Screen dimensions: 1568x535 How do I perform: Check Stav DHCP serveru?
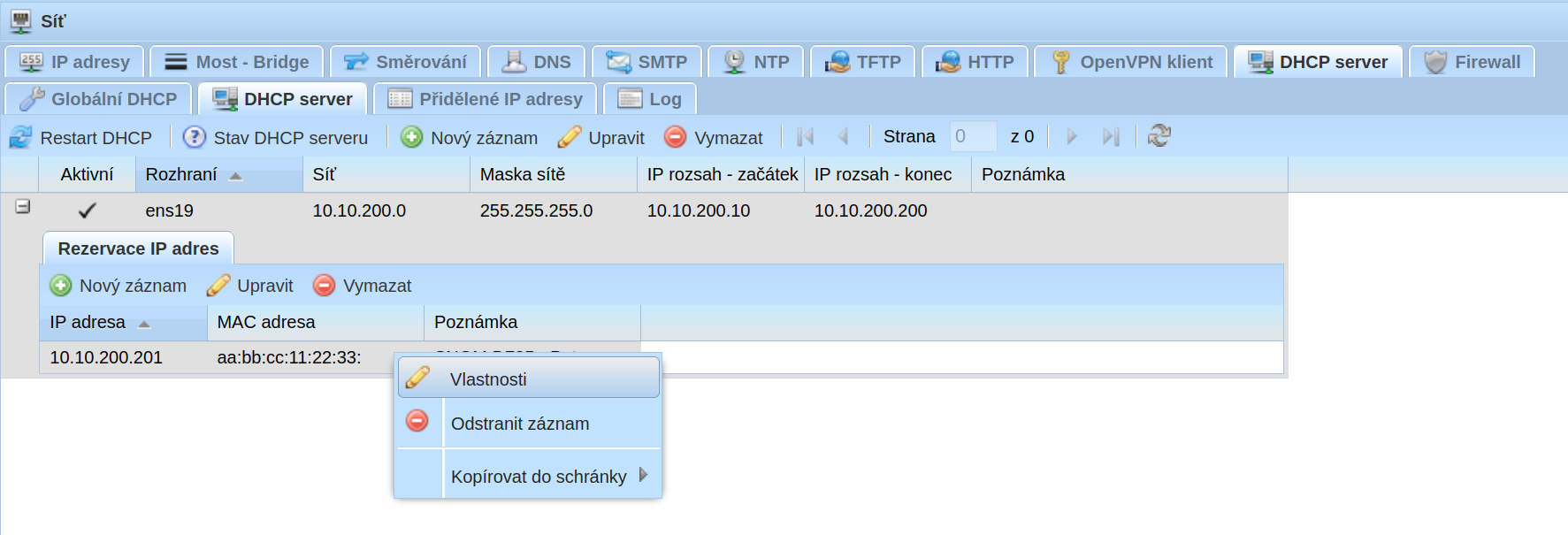(275, 137)
